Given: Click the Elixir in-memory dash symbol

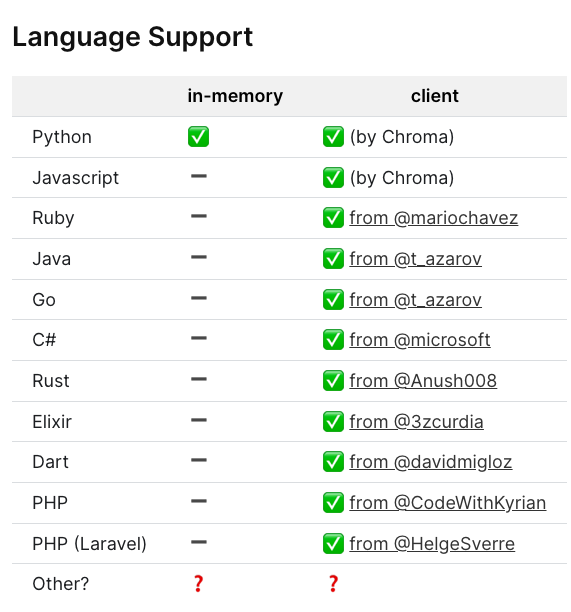Looking at the screenshot, I should pyautogui.click(x=199, y=420).
